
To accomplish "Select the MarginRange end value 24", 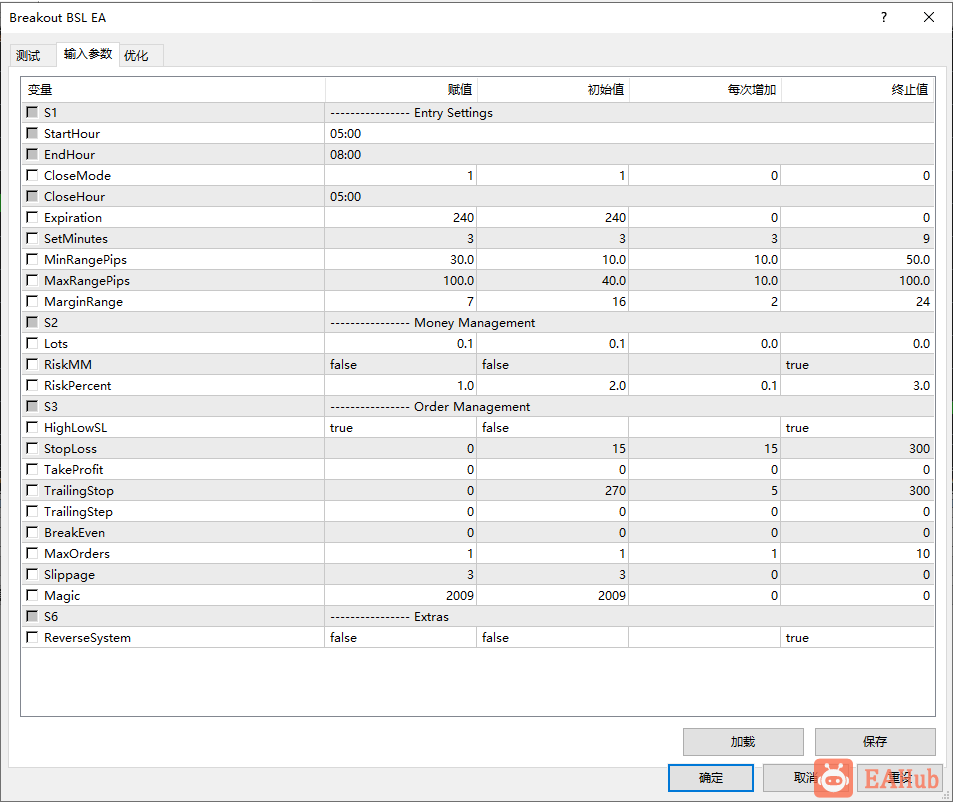I will click(x=857, y=301).
